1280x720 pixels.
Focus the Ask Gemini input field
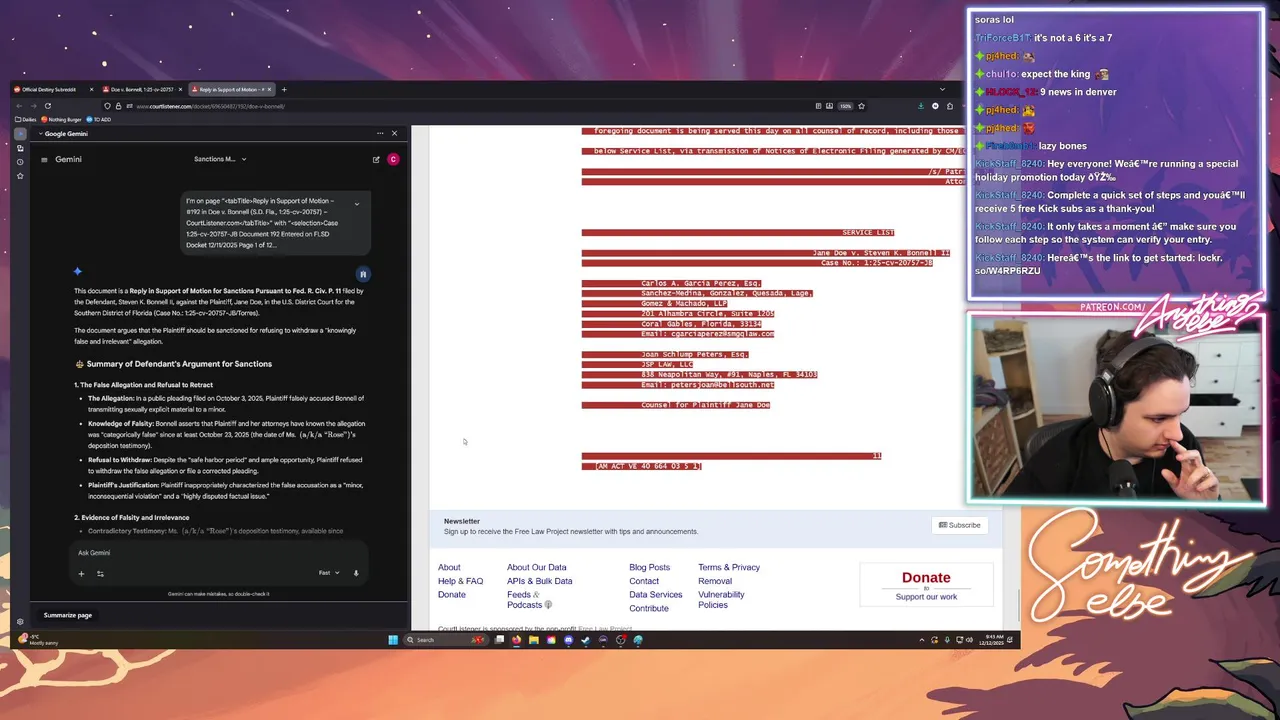(x=220, y=553)
